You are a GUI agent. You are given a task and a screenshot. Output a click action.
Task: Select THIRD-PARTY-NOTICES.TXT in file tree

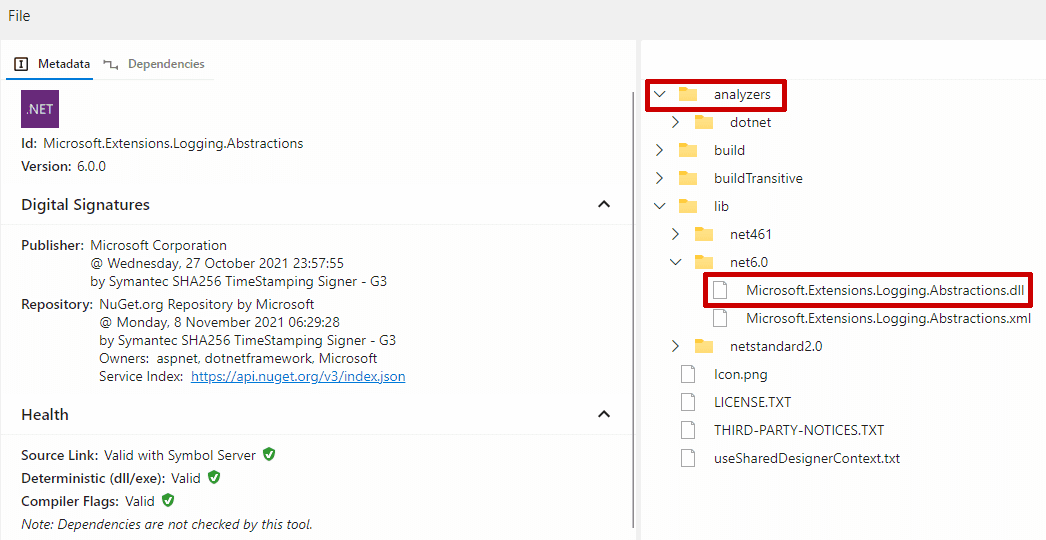tap(798, 430)
